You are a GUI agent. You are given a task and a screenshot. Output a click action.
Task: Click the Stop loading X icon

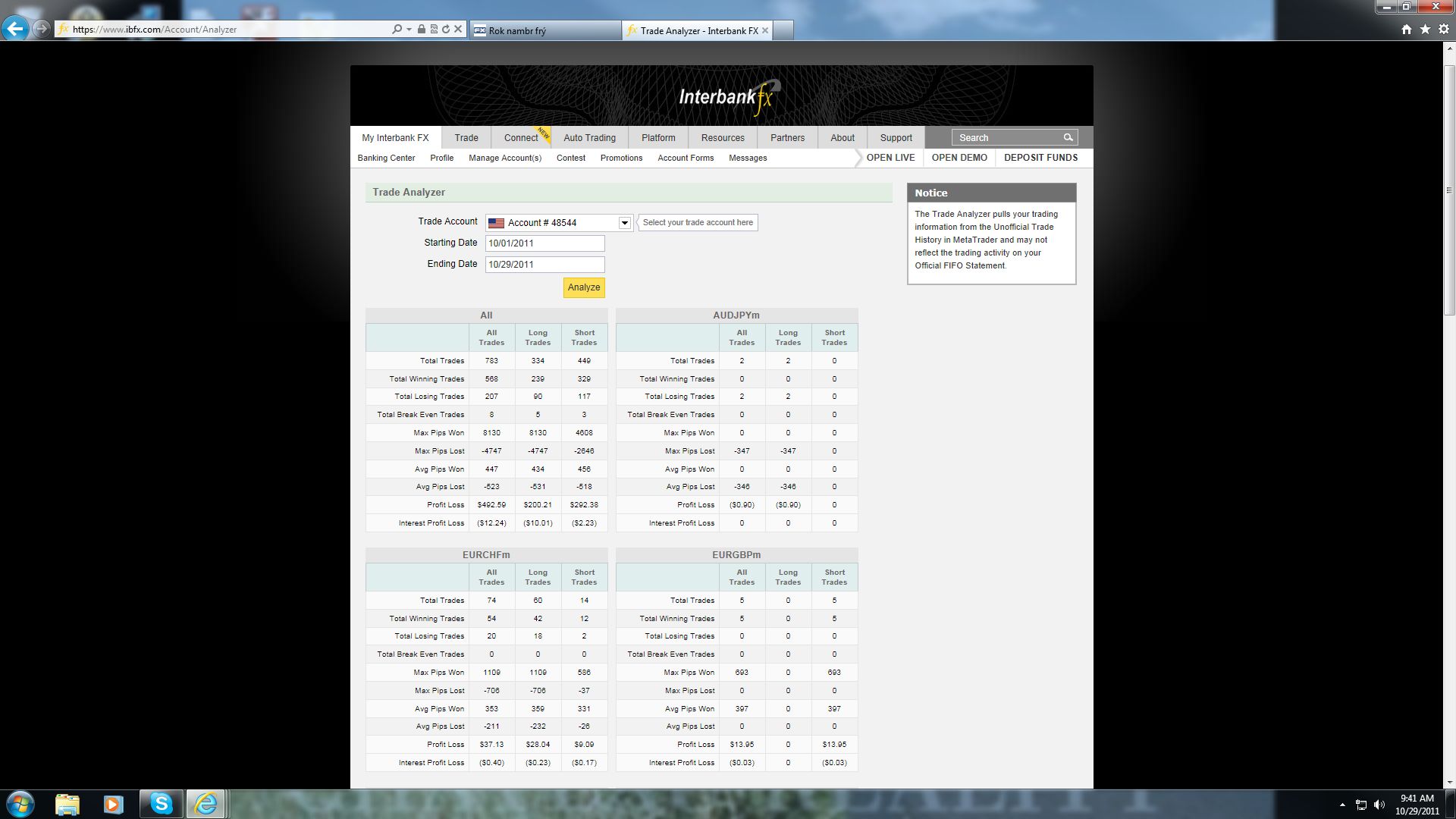pos(458,29)
